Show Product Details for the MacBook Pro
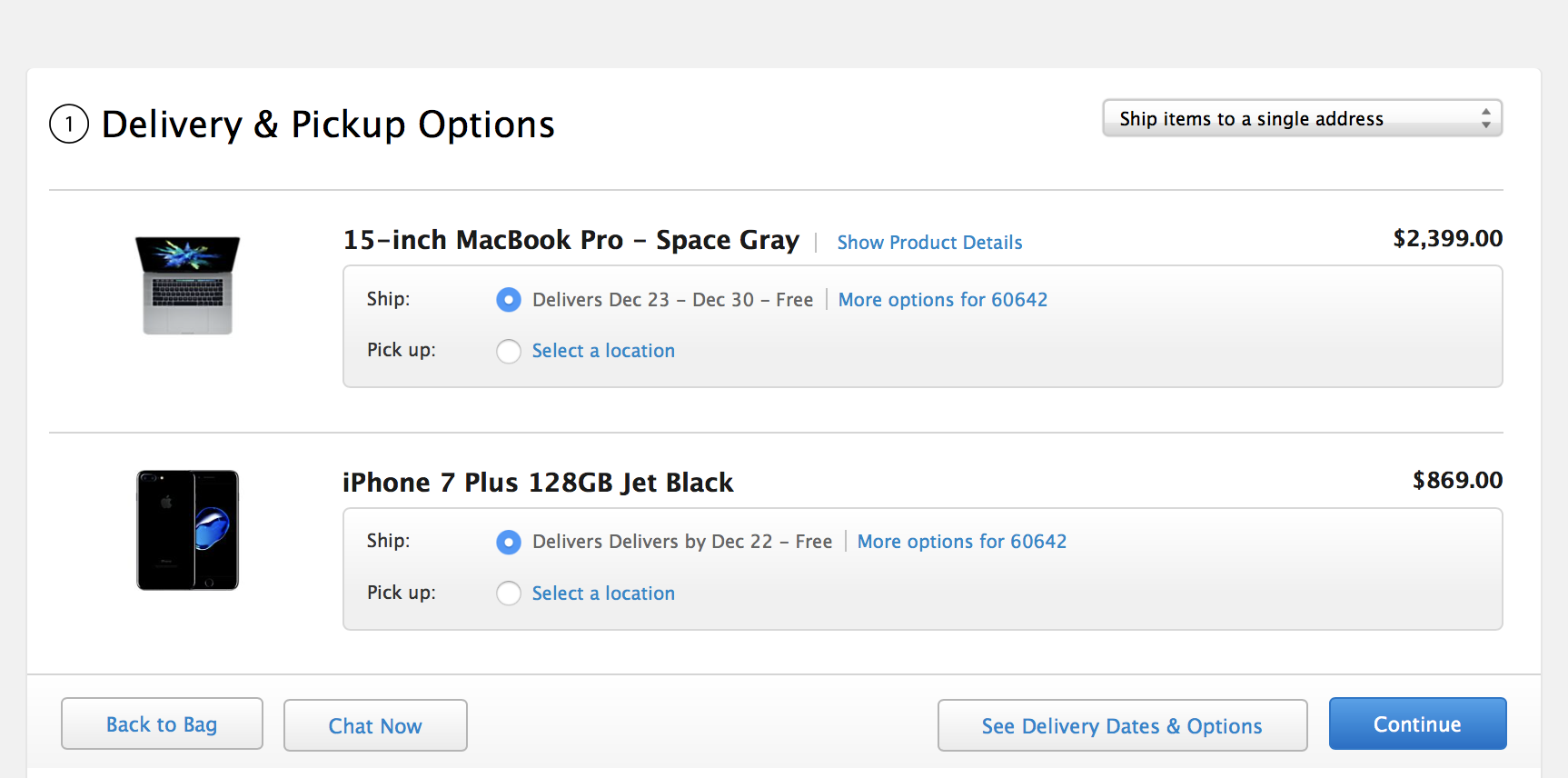The width and height of the screenshot is (1568, 778). click(x=928, y=242)
